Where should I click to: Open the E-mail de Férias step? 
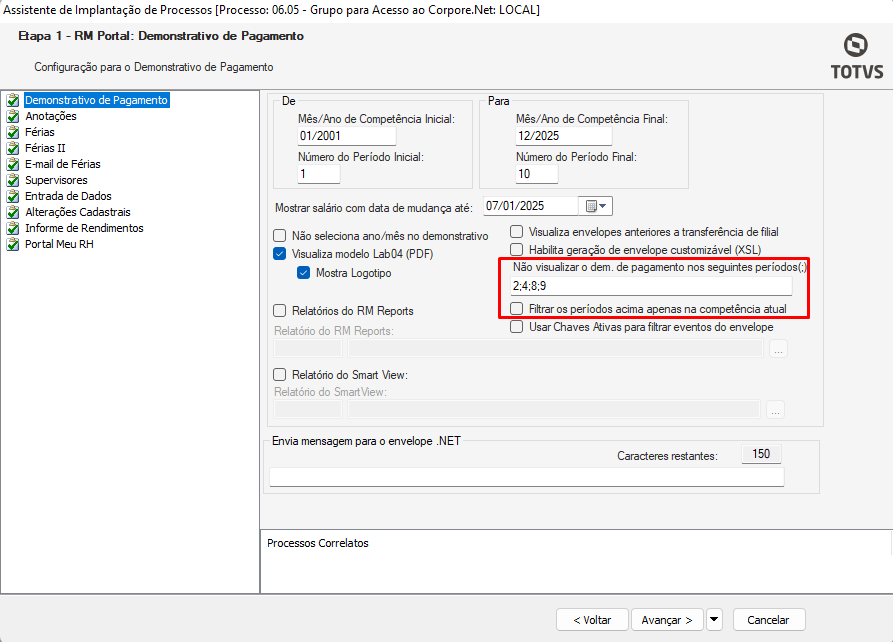point(63,164)
